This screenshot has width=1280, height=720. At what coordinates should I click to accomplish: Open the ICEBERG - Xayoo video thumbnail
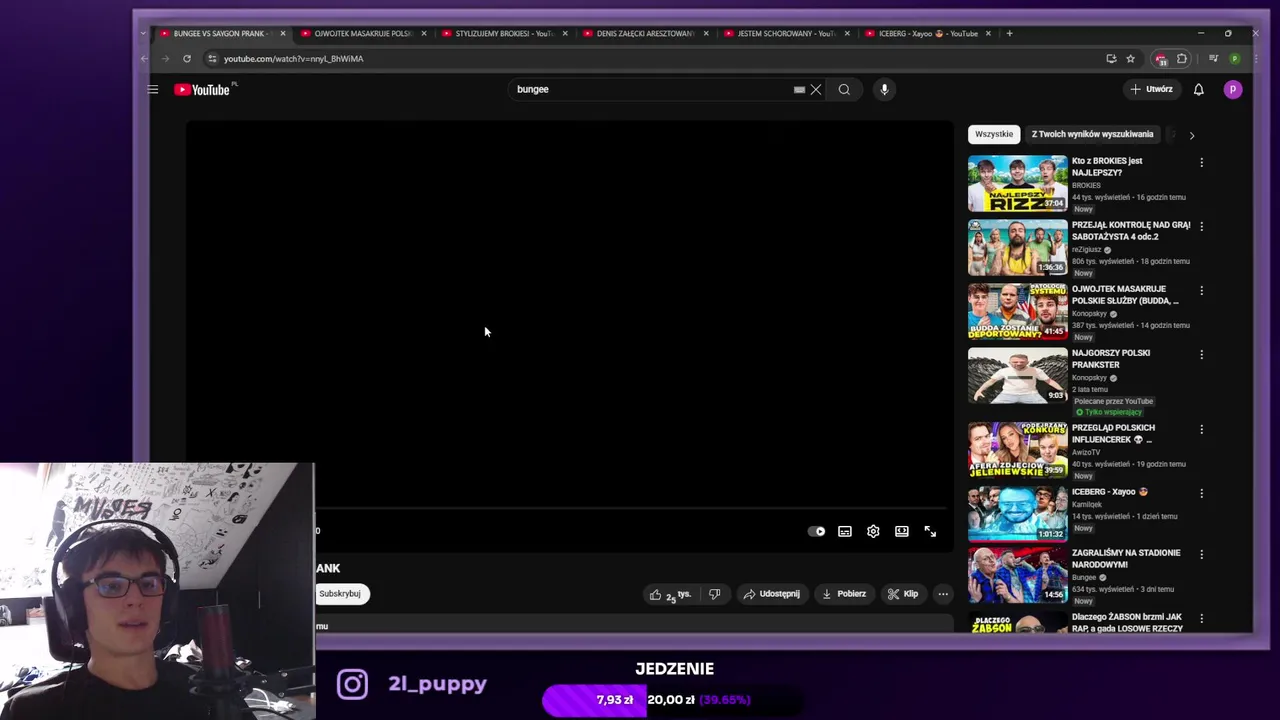tap(1017, 514)
